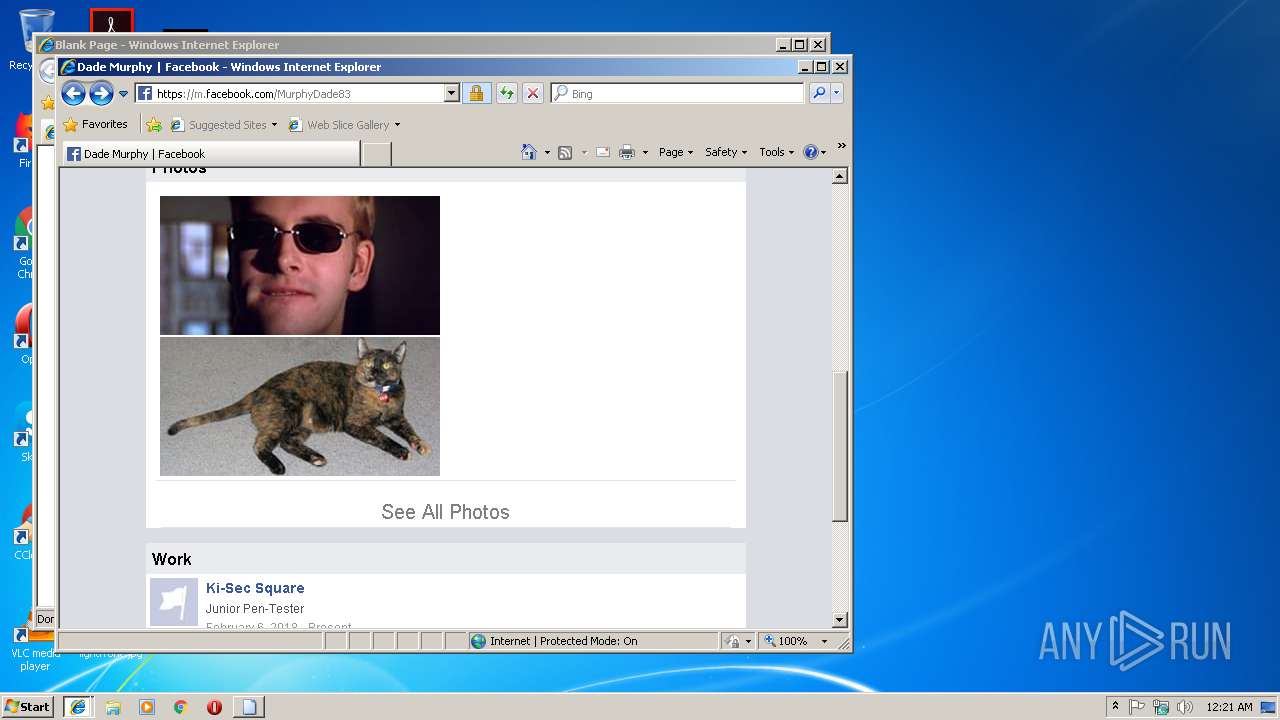
Task: Show hidden system tray icons
Action: [1115, 707]
